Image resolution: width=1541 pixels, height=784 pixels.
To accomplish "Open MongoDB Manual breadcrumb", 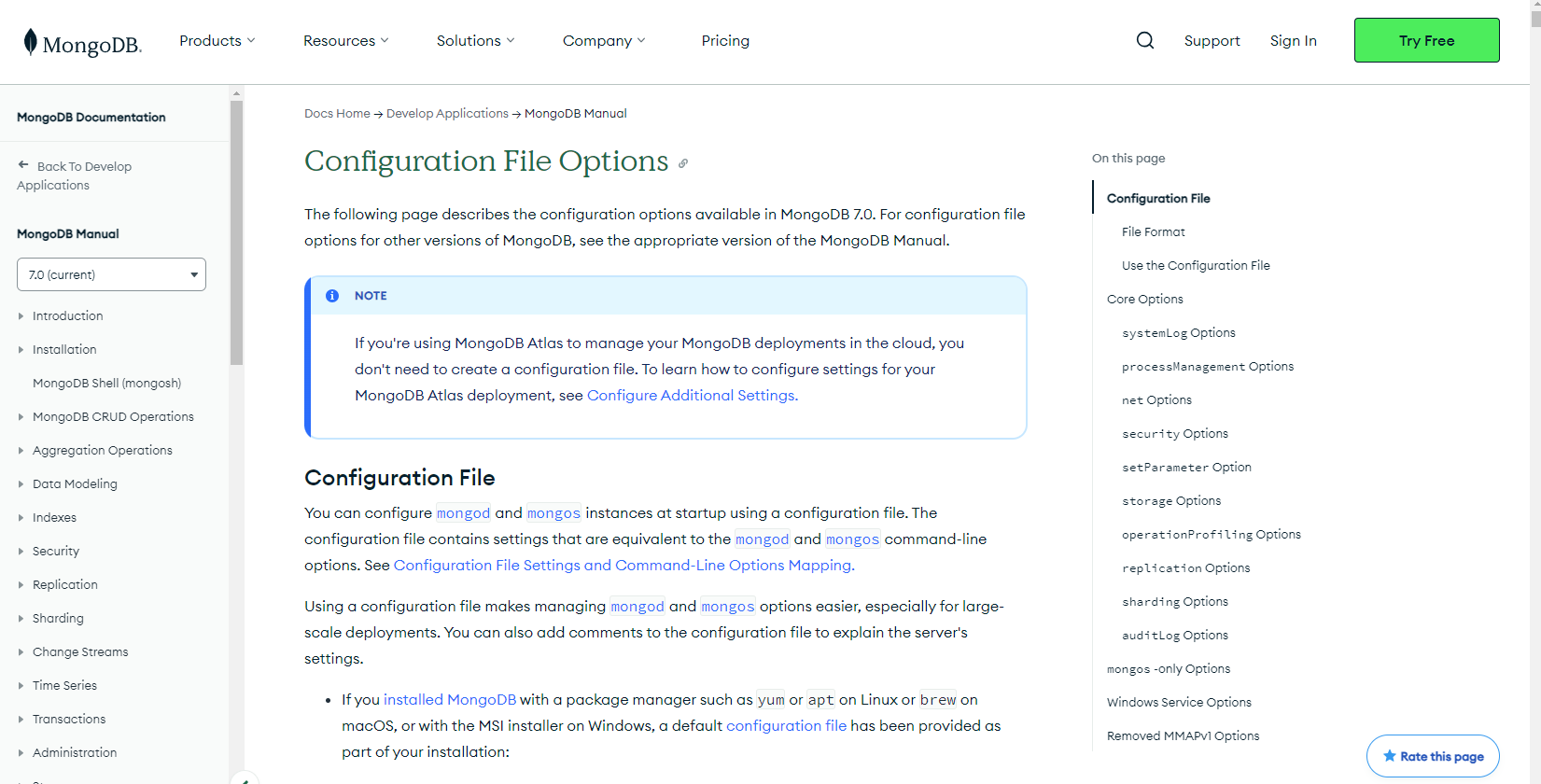I will [x=575, y=114].
